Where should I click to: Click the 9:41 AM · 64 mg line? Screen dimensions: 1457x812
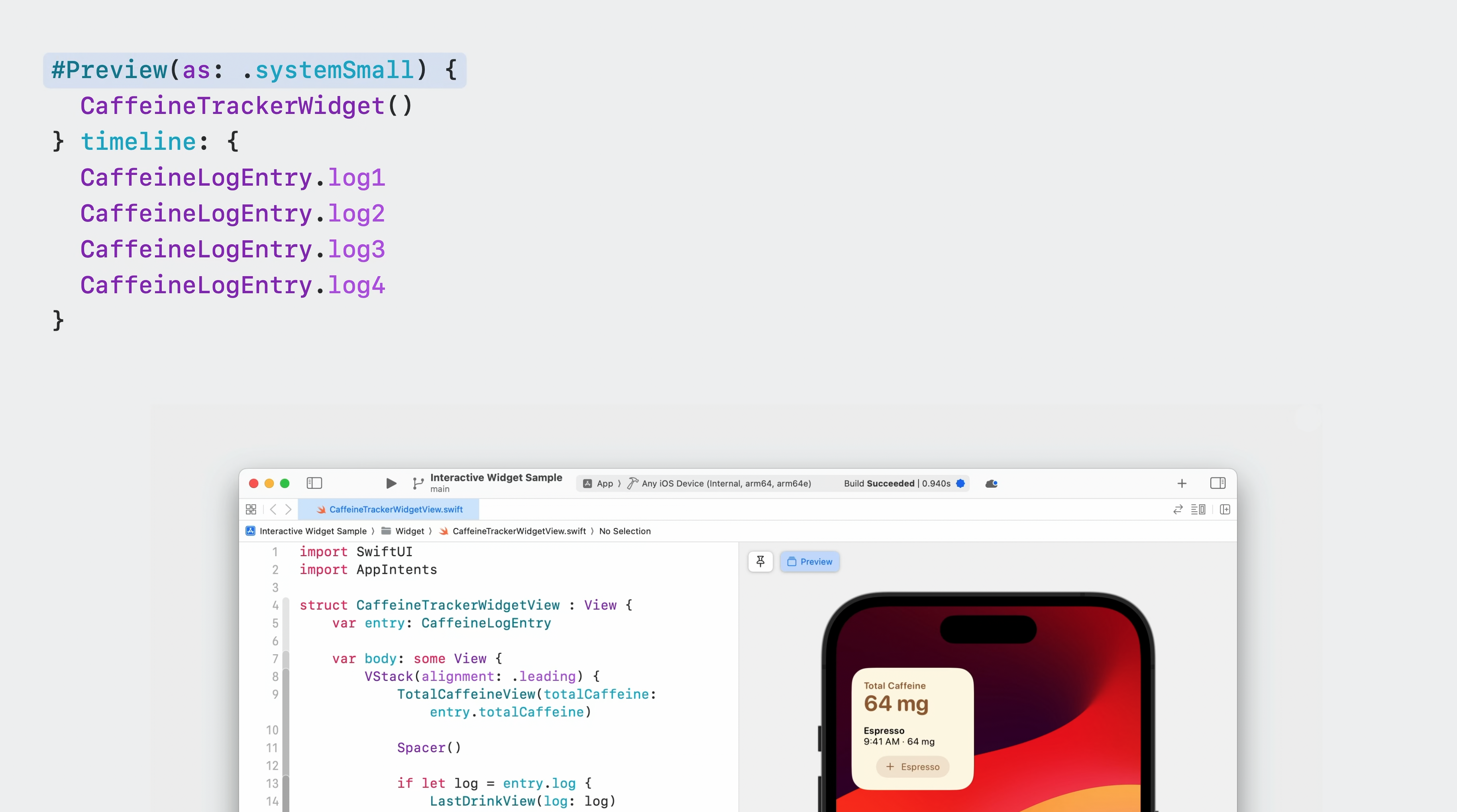(x=899, y=741)
